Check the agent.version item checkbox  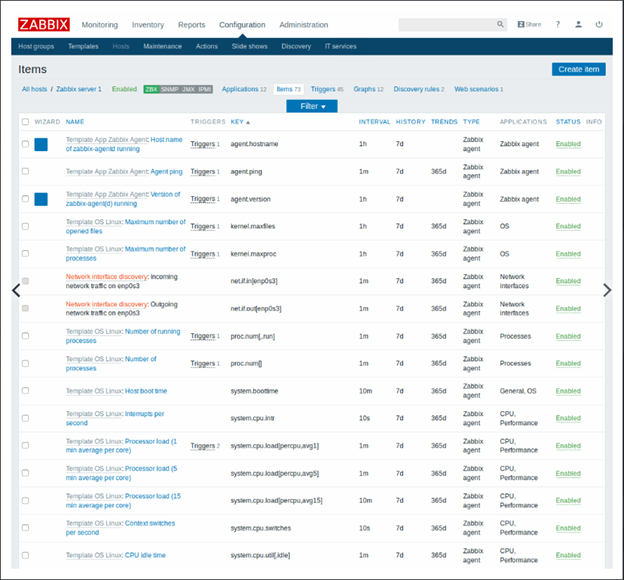coord(25,199)
